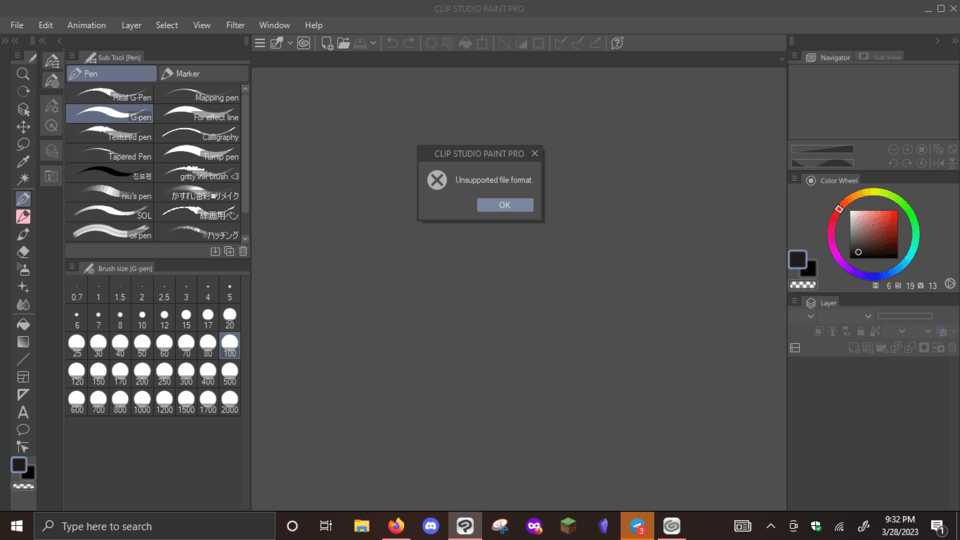The width and height of the screenshot is (960, 540).
Task: Open Firefox from the taskbar
Action: 396,526
